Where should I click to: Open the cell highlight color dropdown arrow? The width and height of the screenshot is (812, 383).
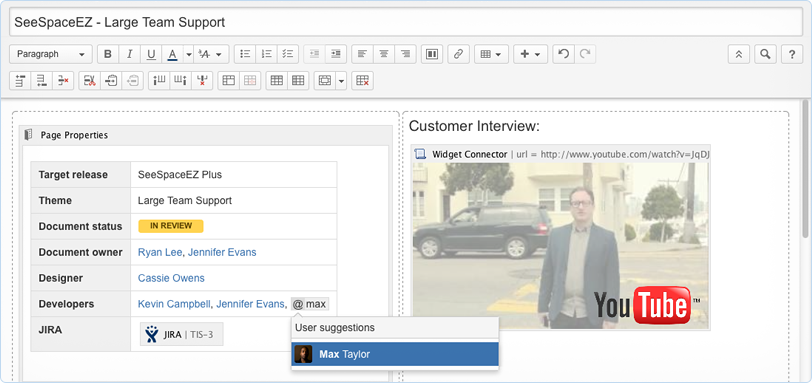[x=341, y=80]
